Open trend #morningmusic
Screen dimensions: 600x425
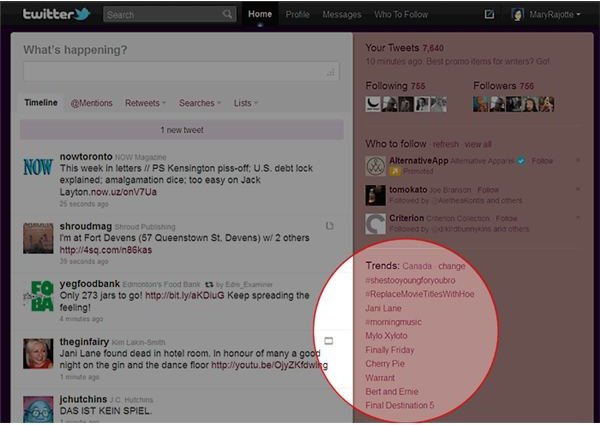pyautogui.click(x=393, y=322)
